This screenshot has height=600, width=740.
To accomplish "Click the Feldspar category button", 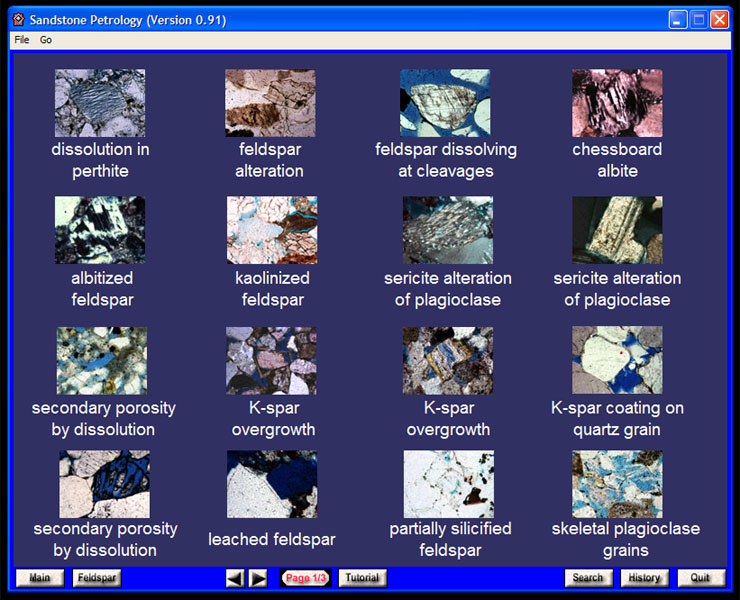I will (x=97, y=578).
